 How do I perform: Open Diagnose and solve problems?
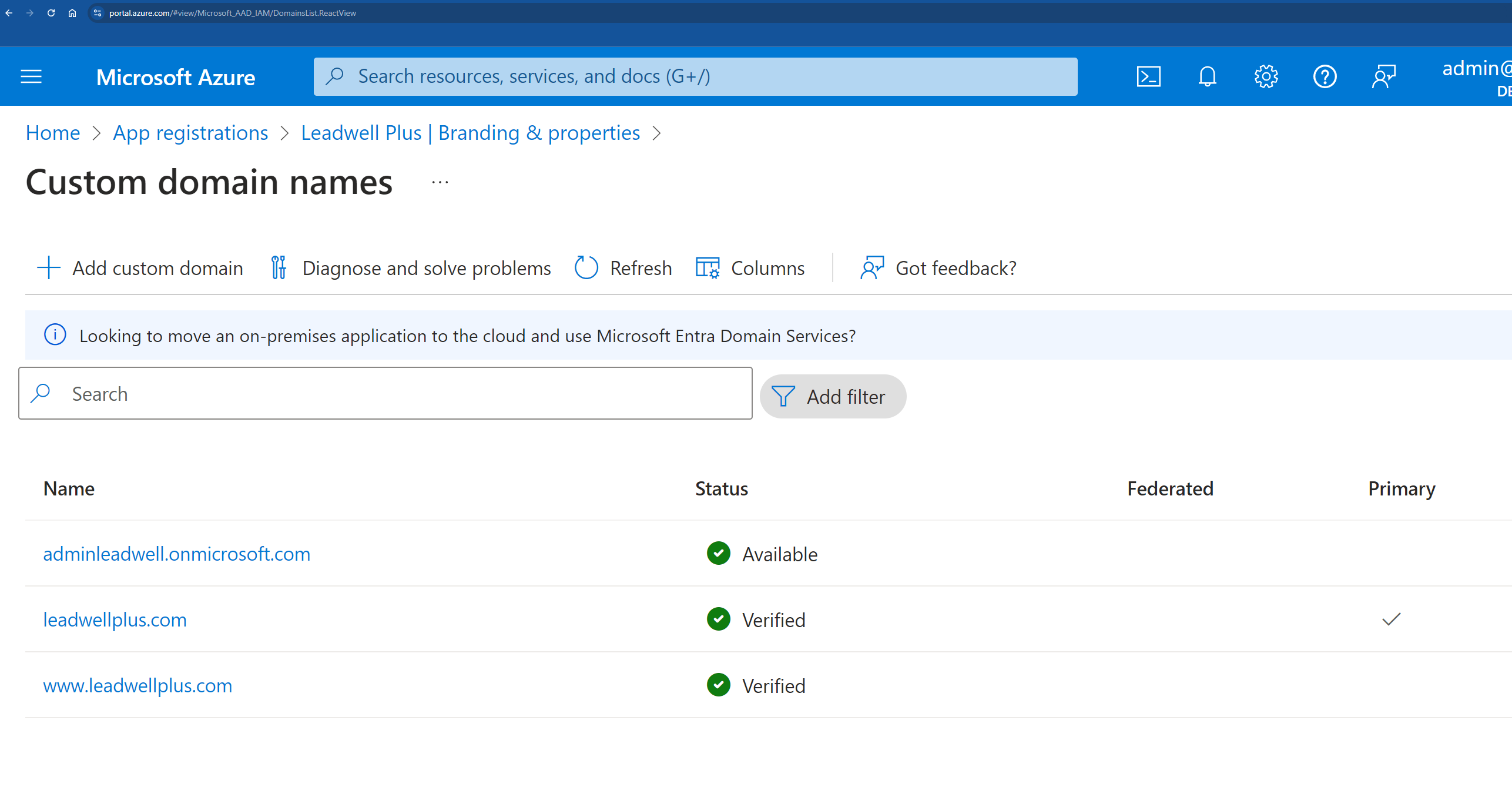click(411, 268)
